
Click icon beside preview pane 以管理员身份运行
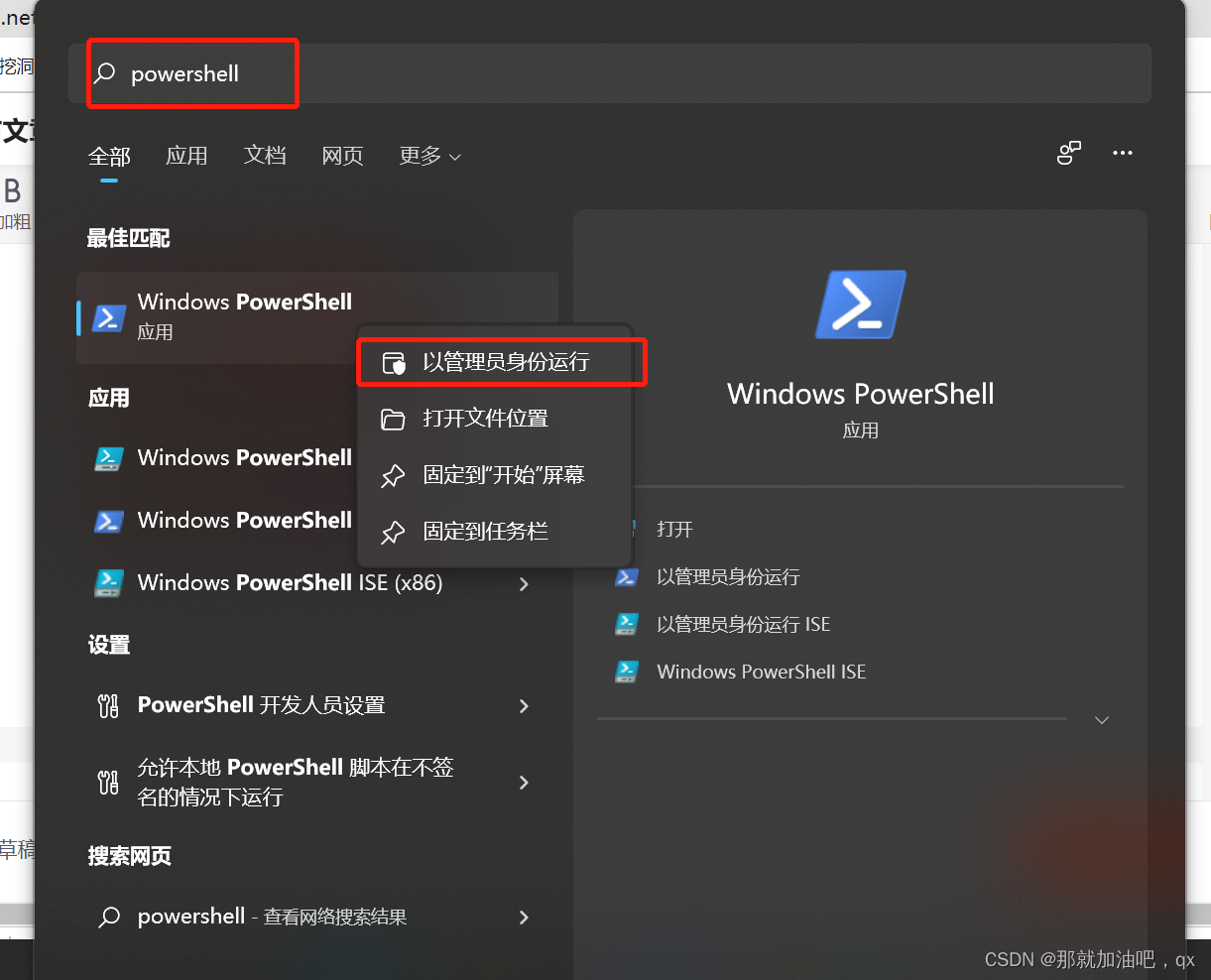click(x=626, y=577)
